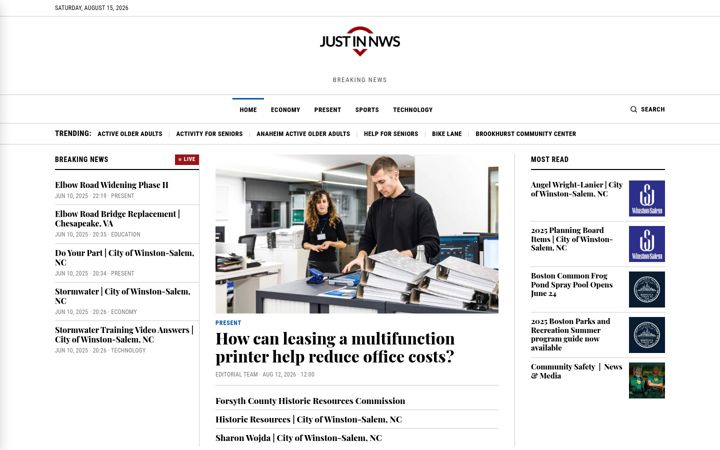This screenshot has height=450, width=720.
Task: Click the Just In NWS logo
Action: pos(360,41)
